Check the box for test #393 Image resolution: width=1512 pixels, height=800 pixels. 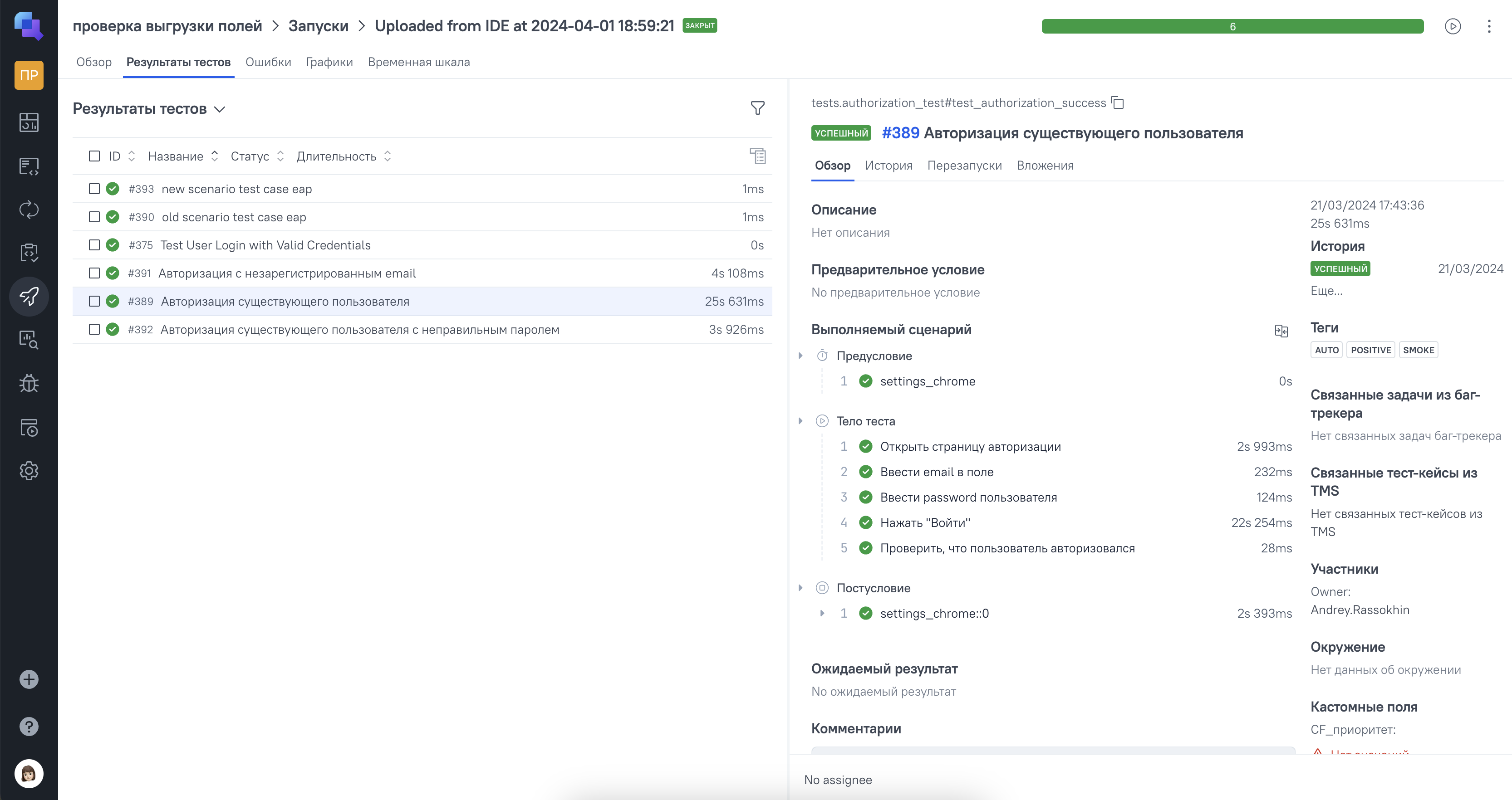click(x=94, y=189)
